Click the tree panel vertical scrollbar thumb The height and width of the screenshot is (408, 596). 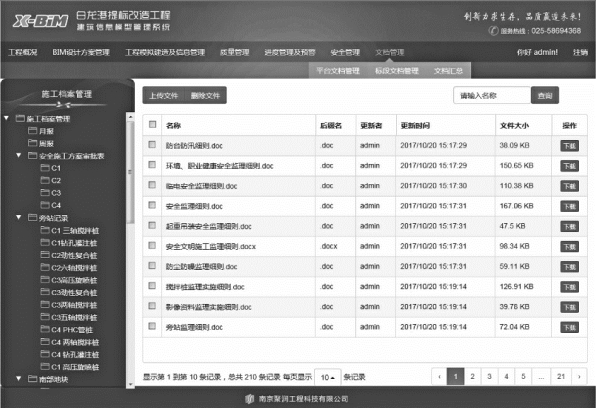[x=131, y=172]
